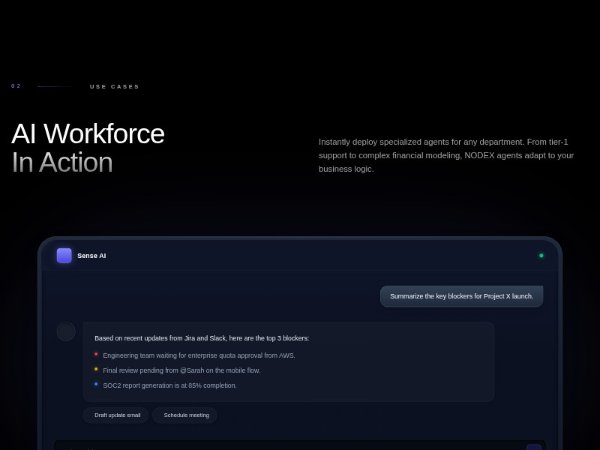Click the assistant avatar circle beside the response

click(x=66, y=331)
